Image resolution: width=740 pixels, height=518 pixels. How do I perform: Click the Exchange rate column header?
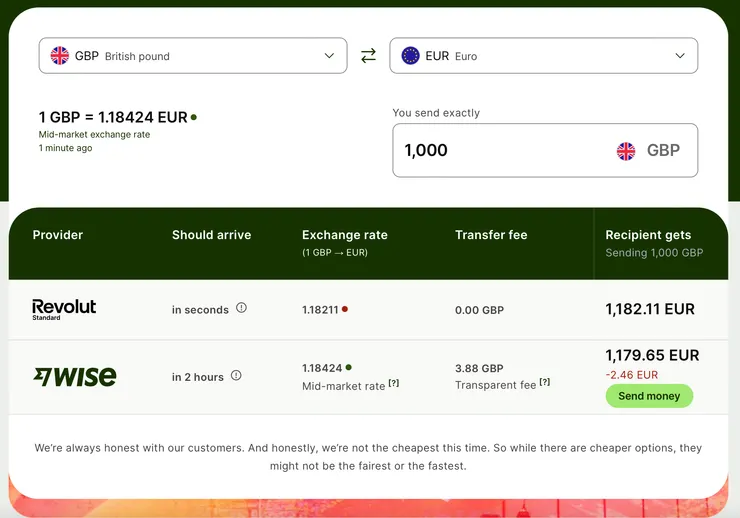[344, 235]
